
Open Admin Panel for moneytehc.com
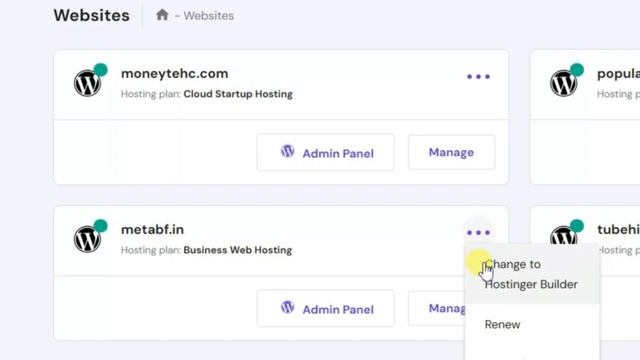click(325, 153)
